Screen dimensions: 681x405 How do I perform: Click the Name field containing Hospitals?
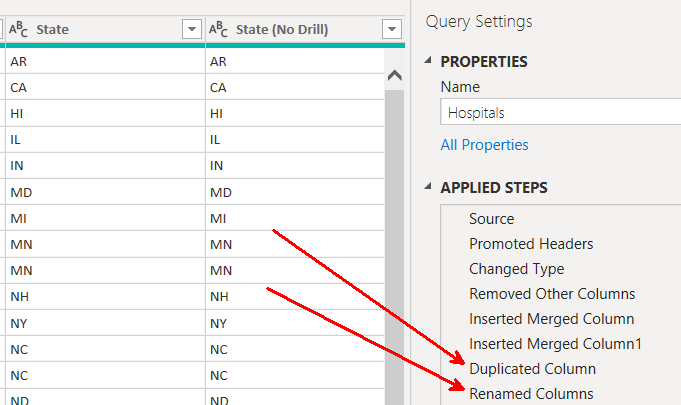coord(561,112)
